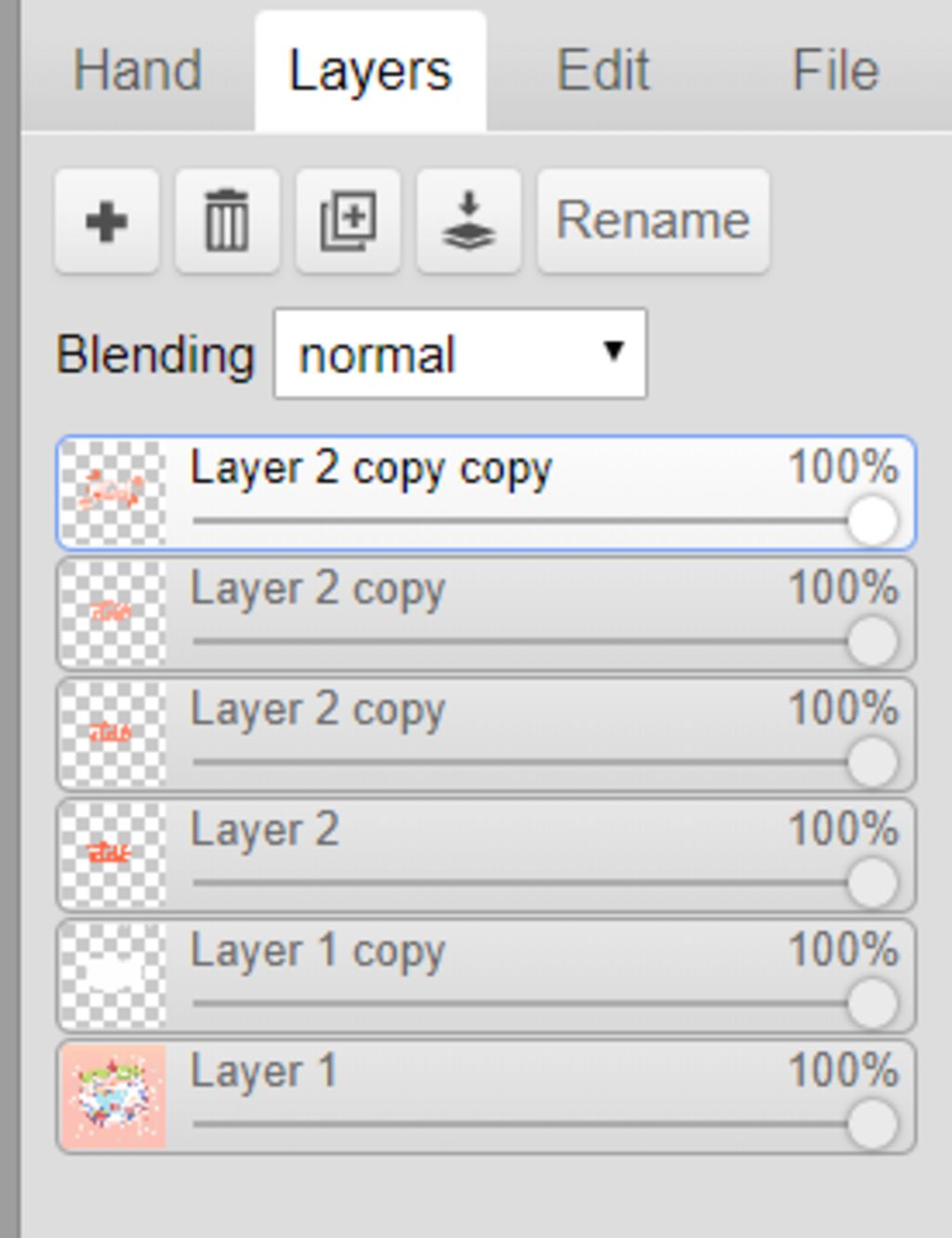Click the add new layer plus icon
The width and height of the screenshot is (952, 1238).
pos(106,221)
